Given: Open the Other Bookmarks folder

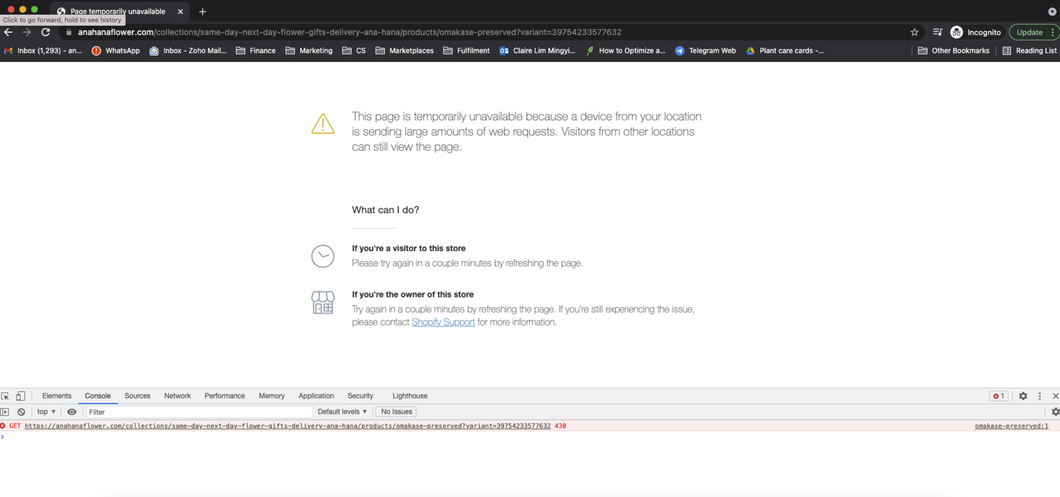Looking at the screenshot, I should 953,50.
